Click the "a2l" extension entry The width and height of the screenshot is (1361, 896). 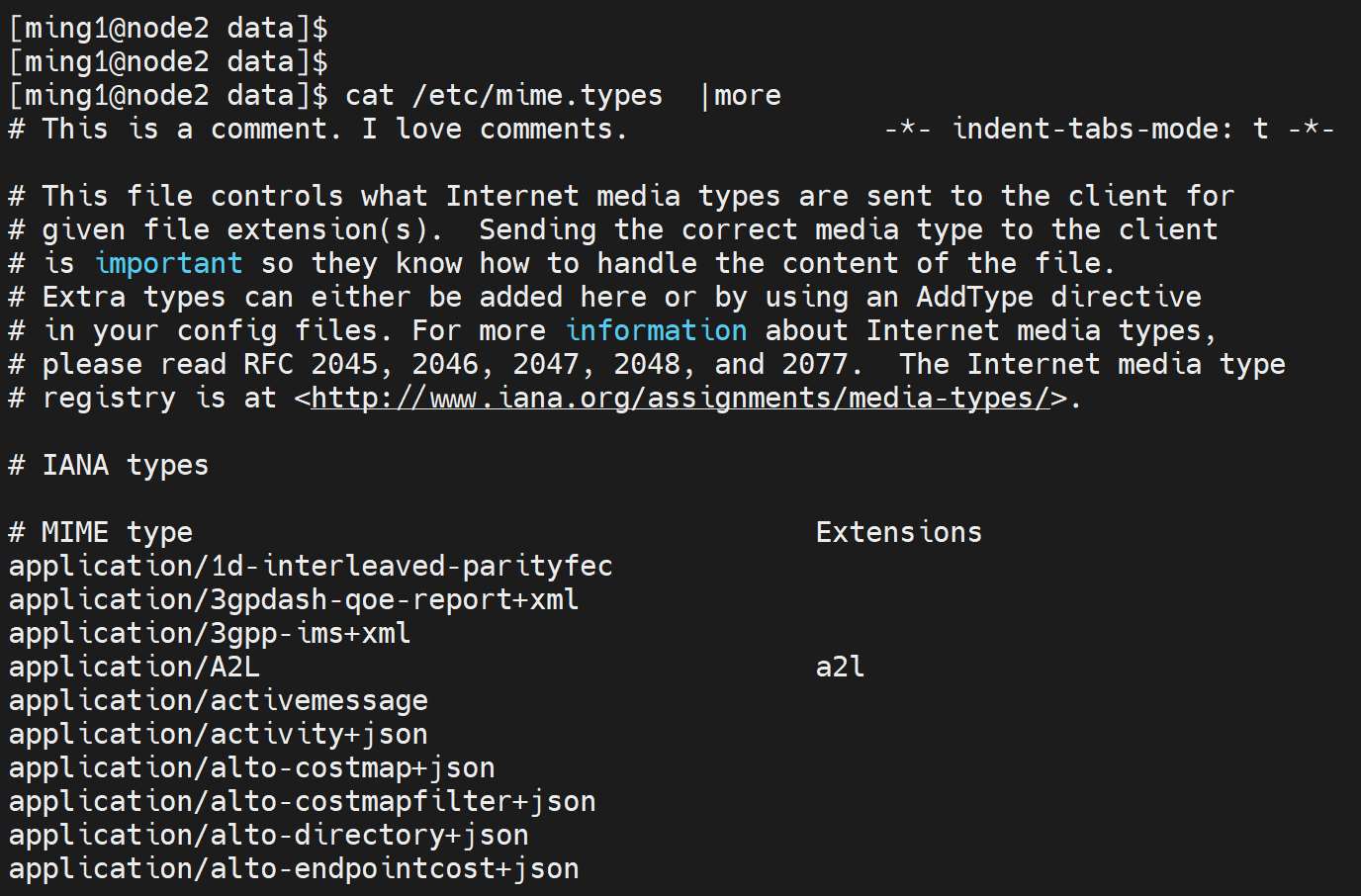click(x=840, y=667)
